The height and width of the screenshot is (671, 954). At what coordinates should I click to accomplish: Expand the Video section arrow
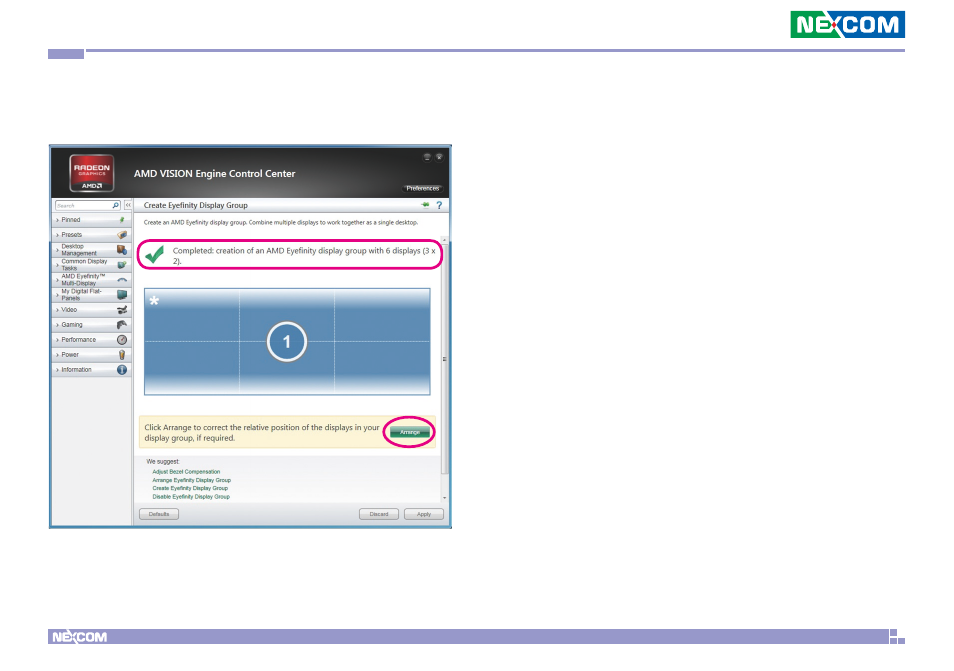(x=58, y=310)
